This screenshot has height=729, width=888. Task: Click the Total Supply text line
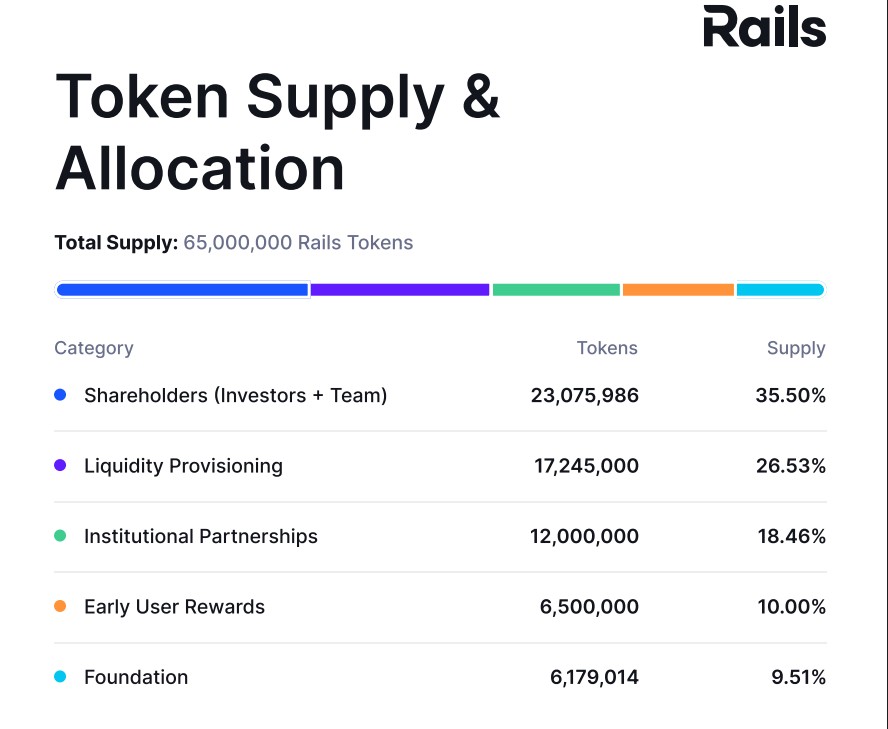tap(233, 242)
